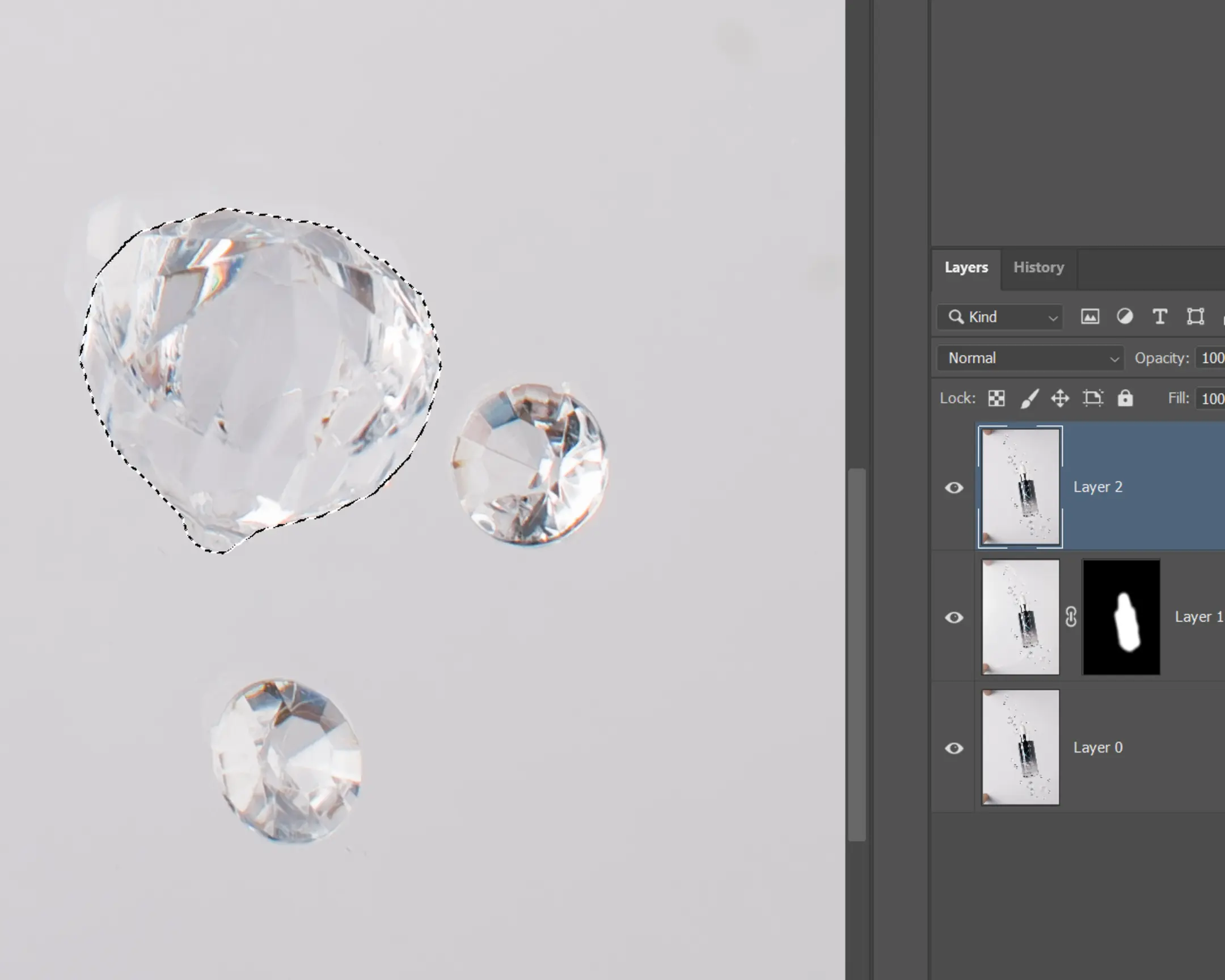This screenshot has width=1225, height=980.
Task: Enable lock transparent pixels
Action: (998, 398)
